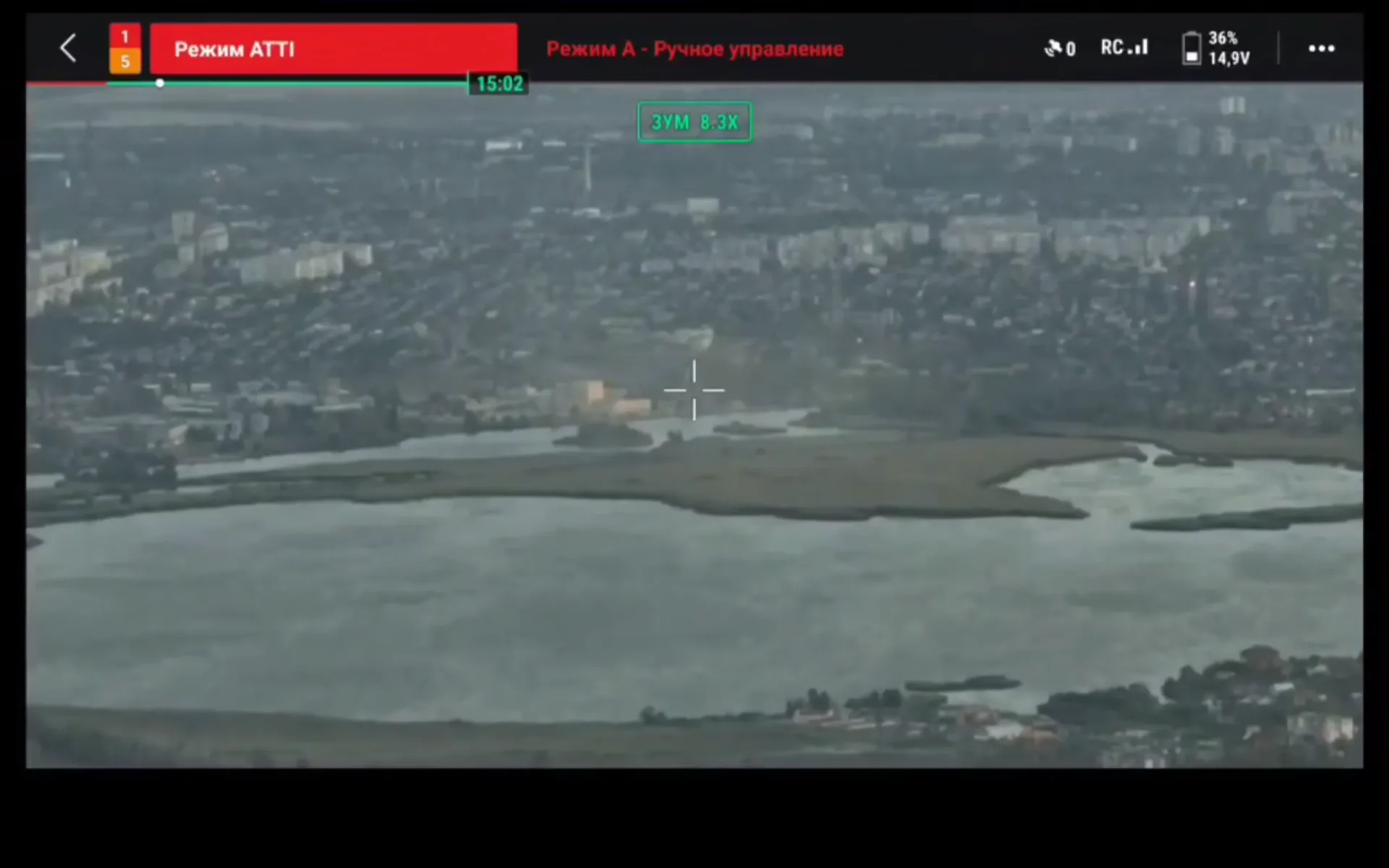This screenshot has width=1389, height=868.
Task: Open the GPS satellite status icon
Action: click(x=1053, y=48)
